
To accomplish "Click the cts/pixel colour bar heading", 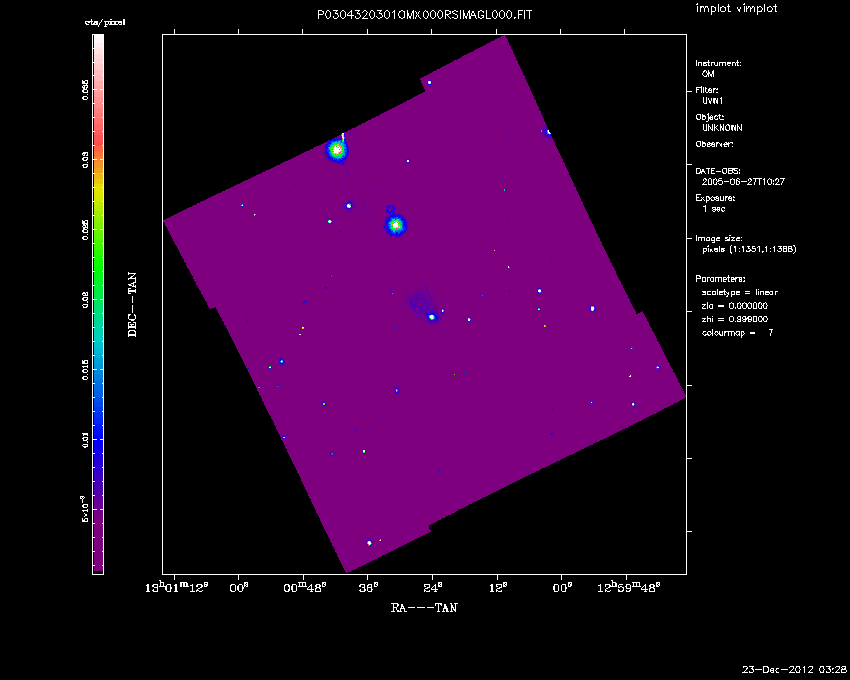I will tap(105, 22).
